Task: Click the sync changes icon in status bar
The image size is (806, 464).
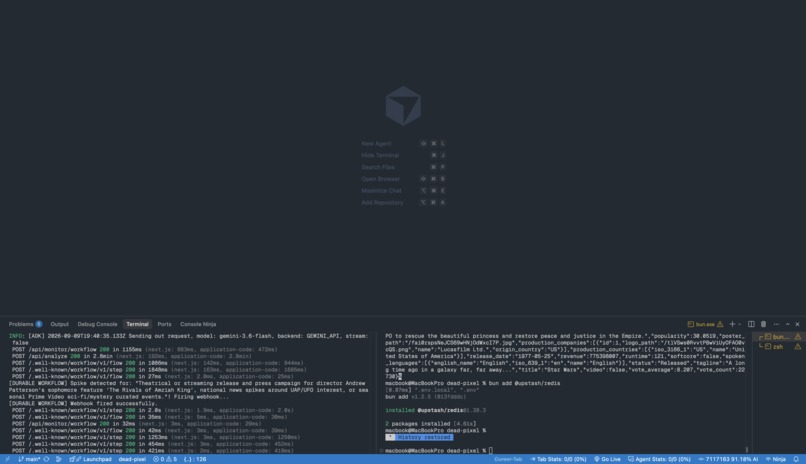Action: (x=46, y=459)
